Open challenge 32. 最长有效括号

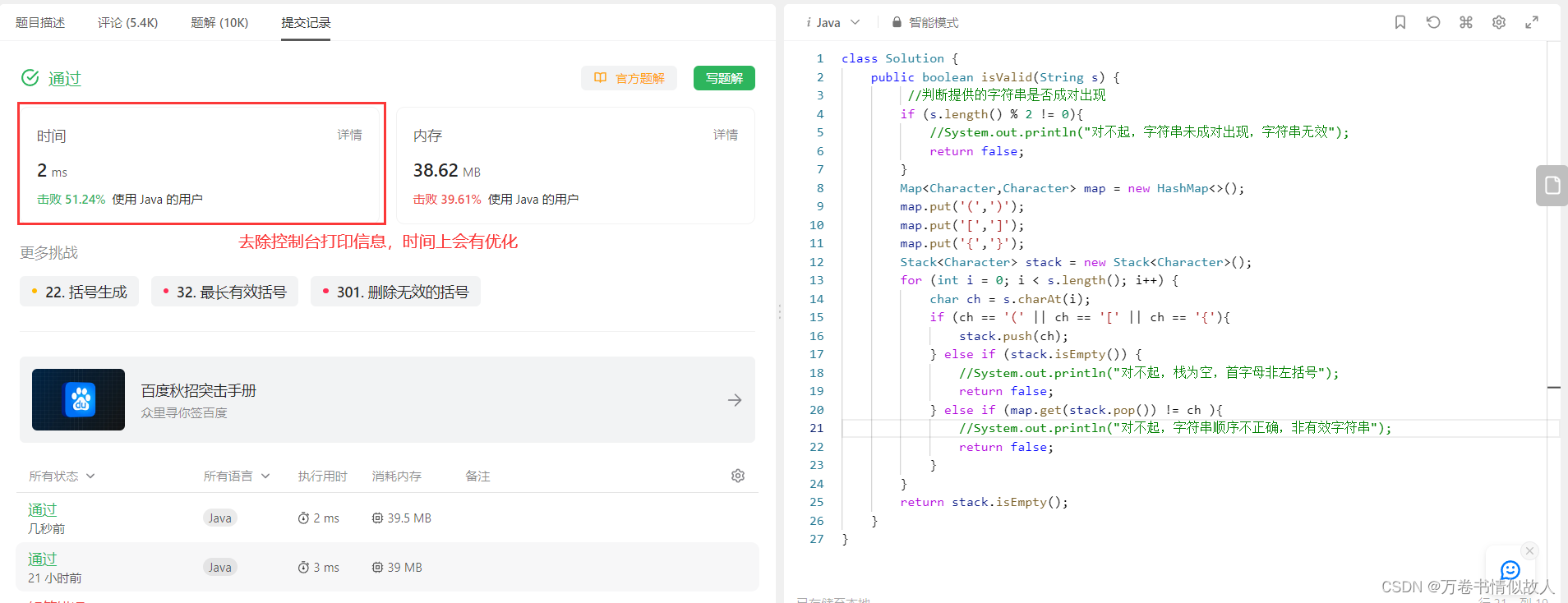pyautogui.click(x=224, y=292)
